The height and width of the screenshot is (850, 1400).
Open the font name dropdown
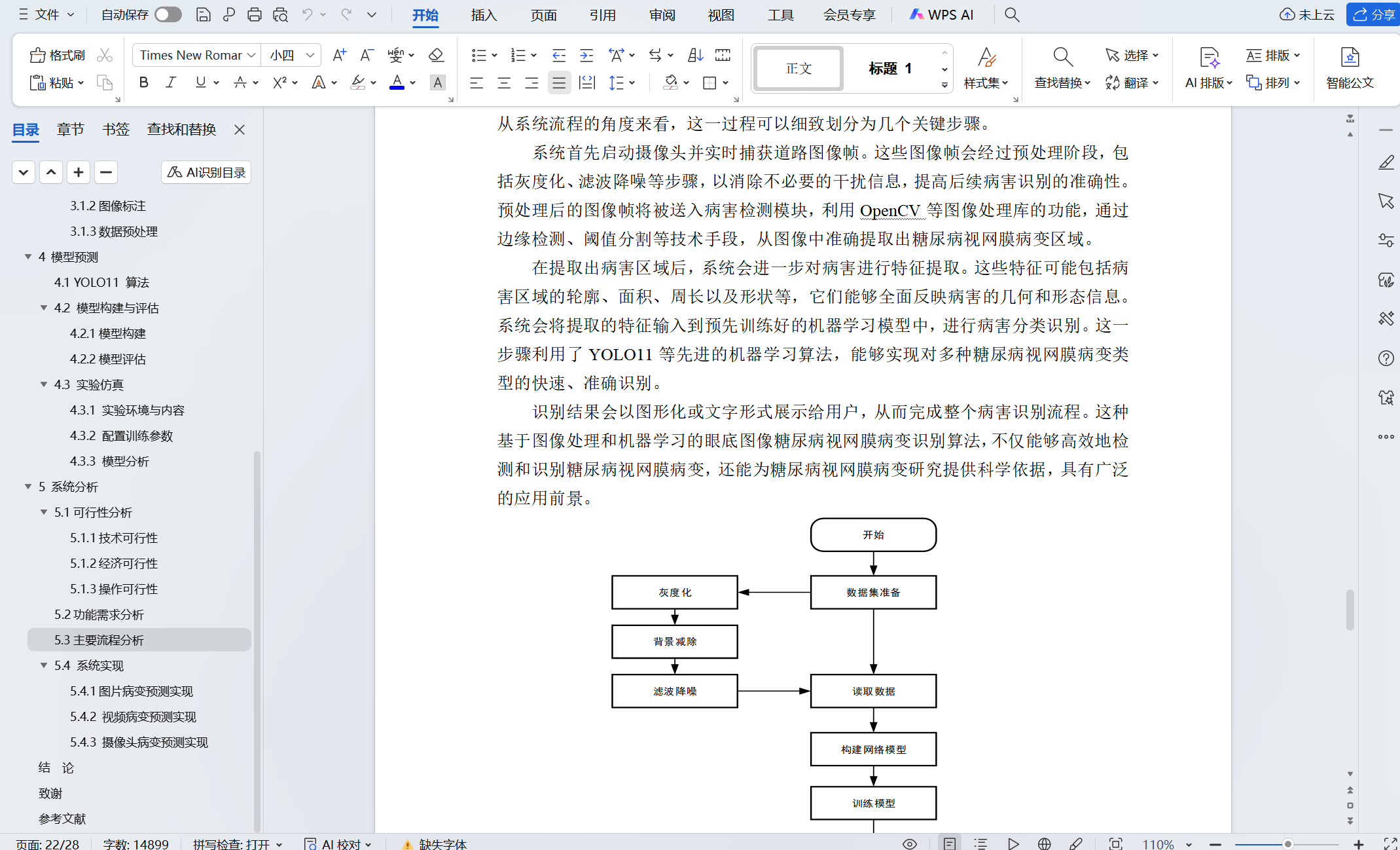[251, 56]
